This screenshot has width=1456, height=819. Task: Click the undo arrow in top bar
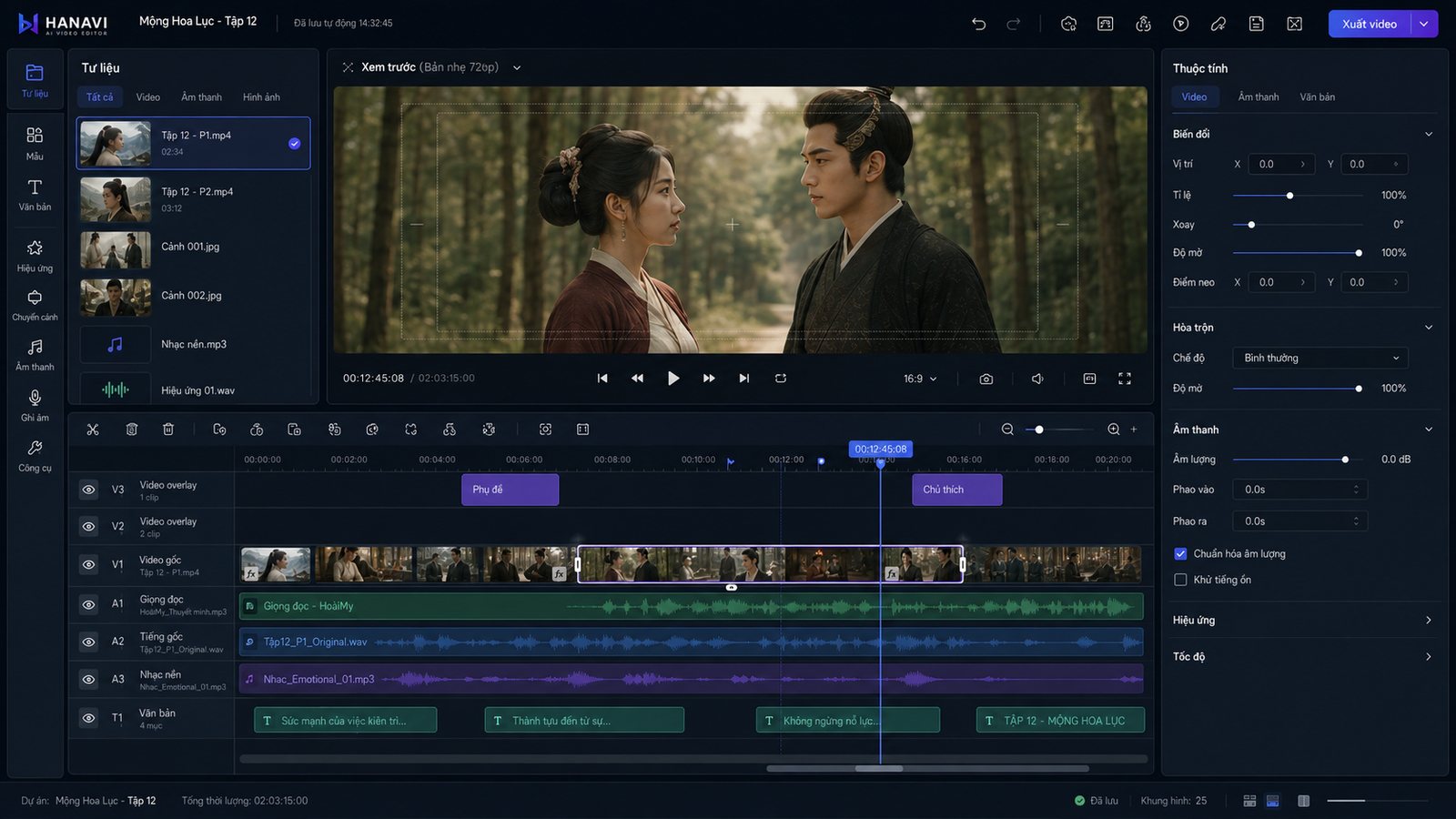(979, 24)
